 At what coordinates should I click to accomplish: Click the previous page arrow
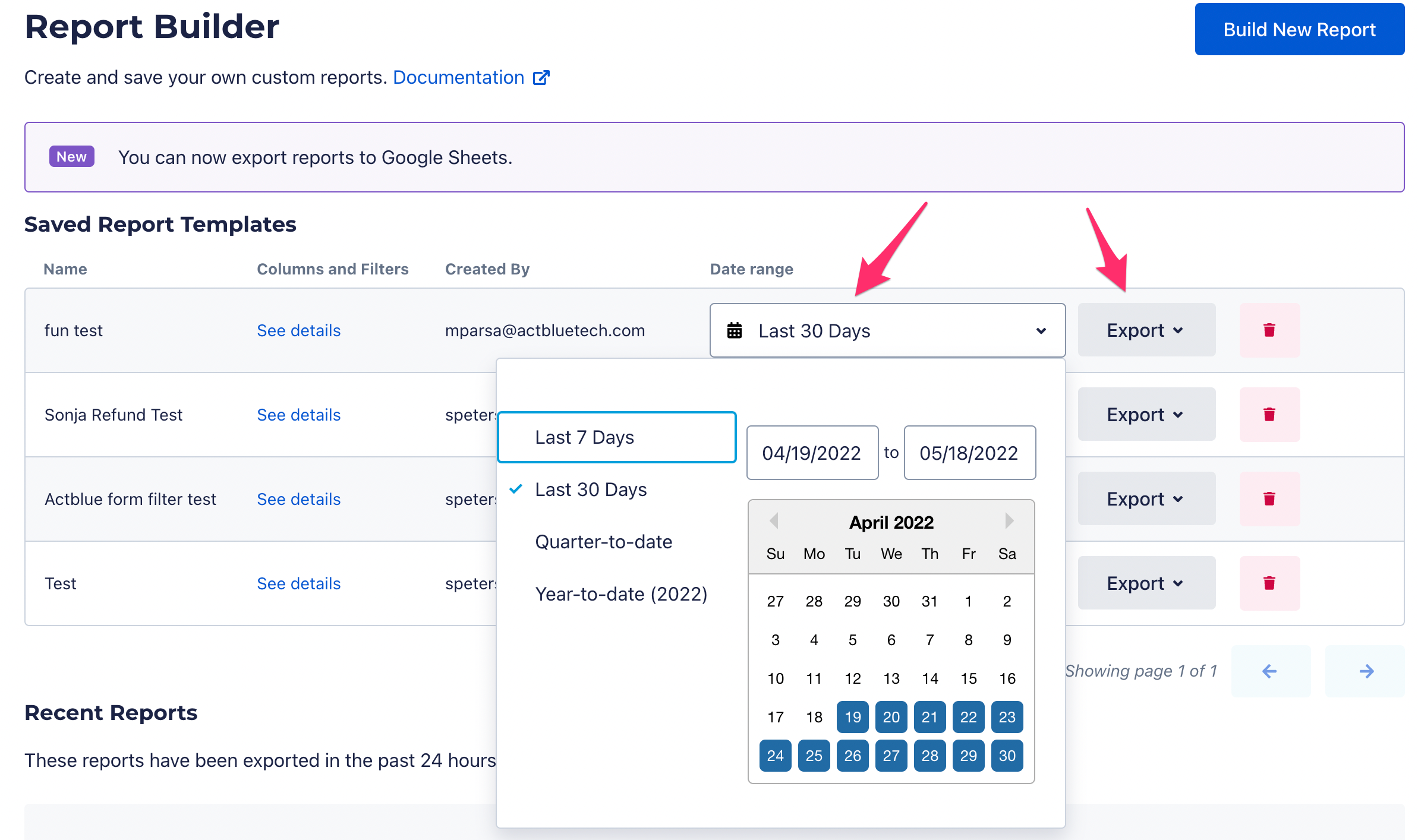[1270, 671]
